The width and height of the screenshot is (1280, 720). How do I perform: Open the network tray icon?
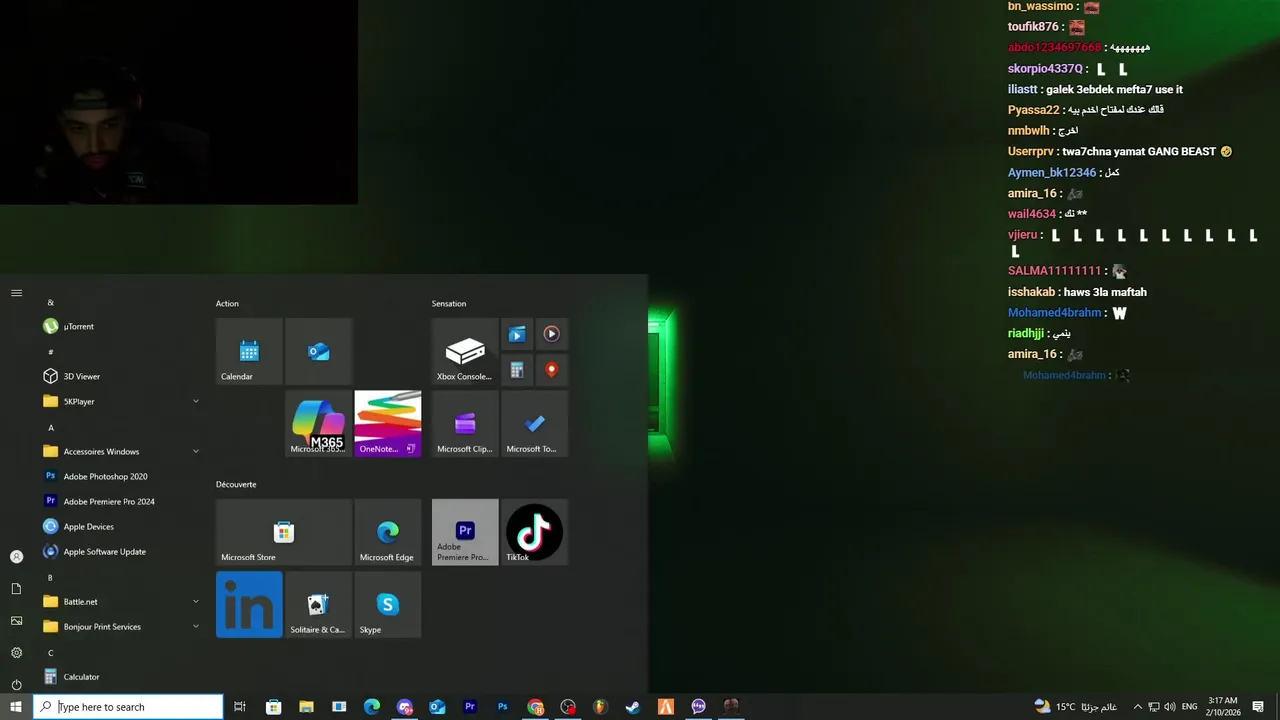point(1153,707)
